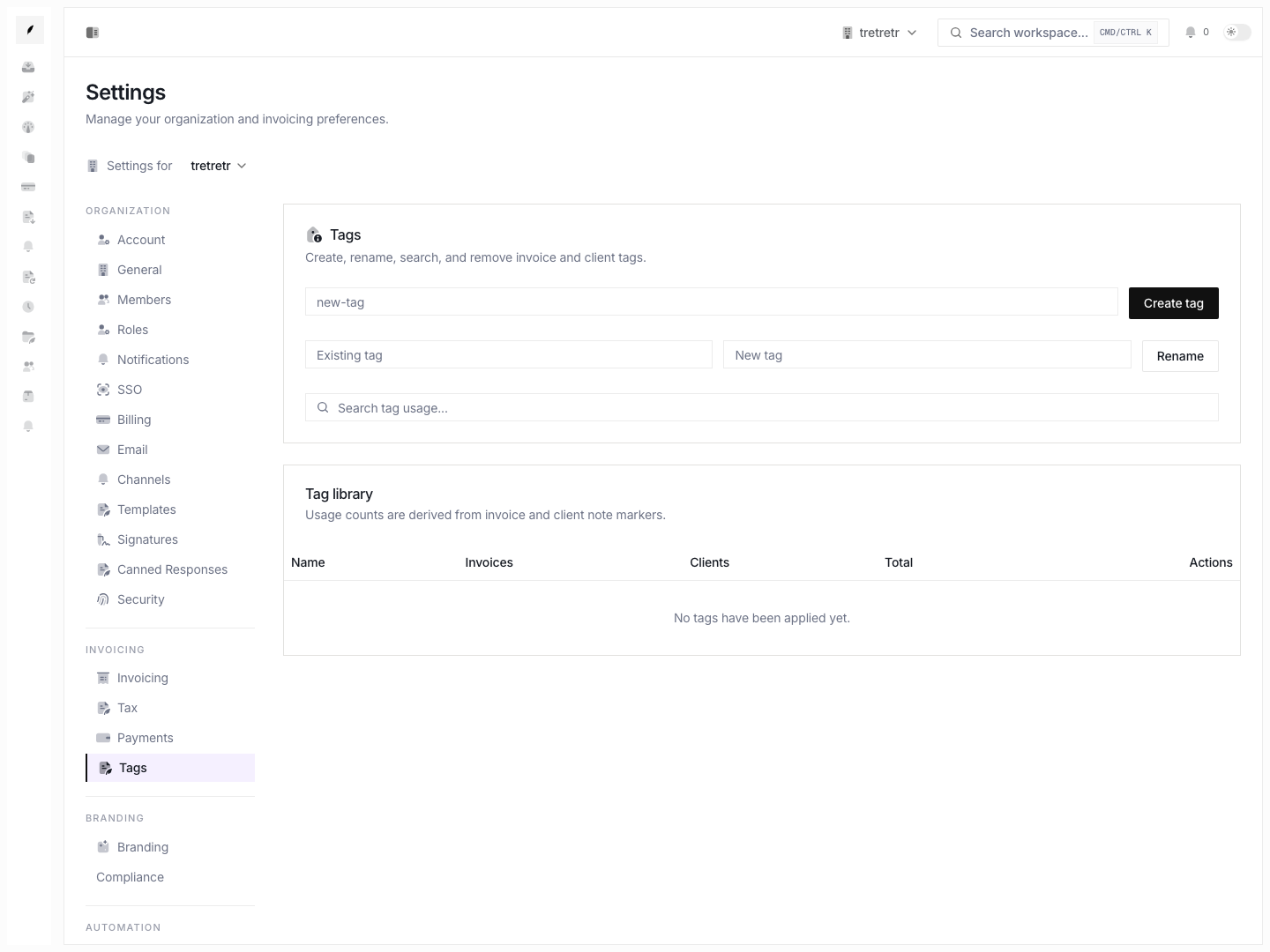Expand the Settings for tretretr selector

(218, 166)
